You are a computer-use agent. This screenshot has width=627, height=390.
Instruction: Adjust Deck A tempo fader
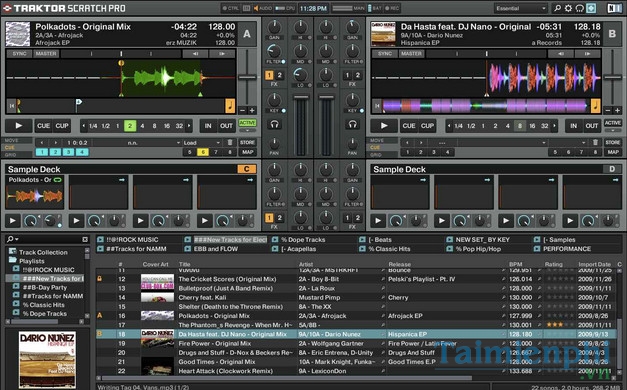(248, 77)
